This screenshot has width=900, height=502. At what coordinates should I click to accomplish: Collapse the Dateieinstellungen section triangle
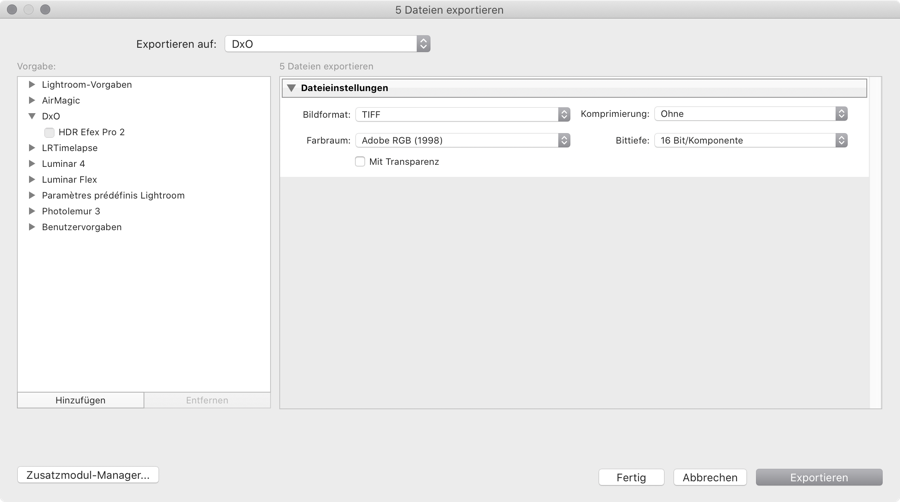(291, 88)
